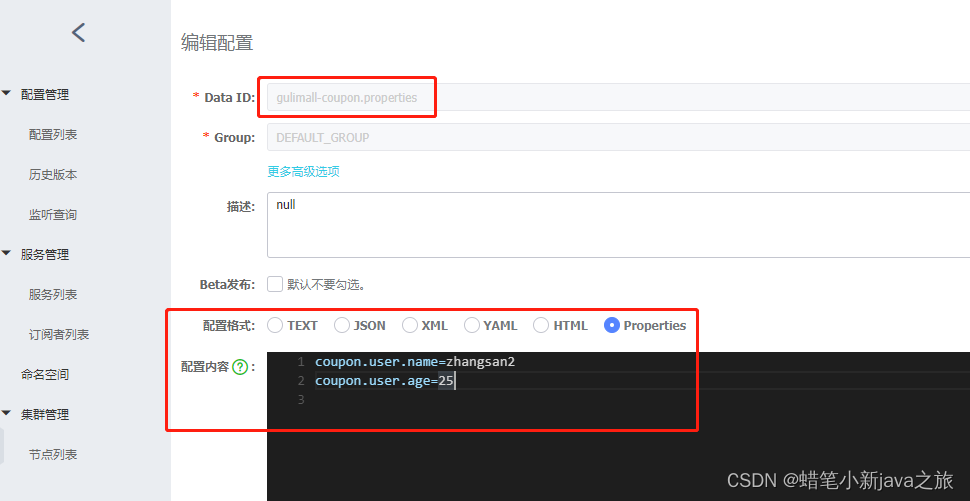Image resolution: width=970 pixels, height=501 pixels.
Task: Focus the Data ID field
Action: coord(619,97)
